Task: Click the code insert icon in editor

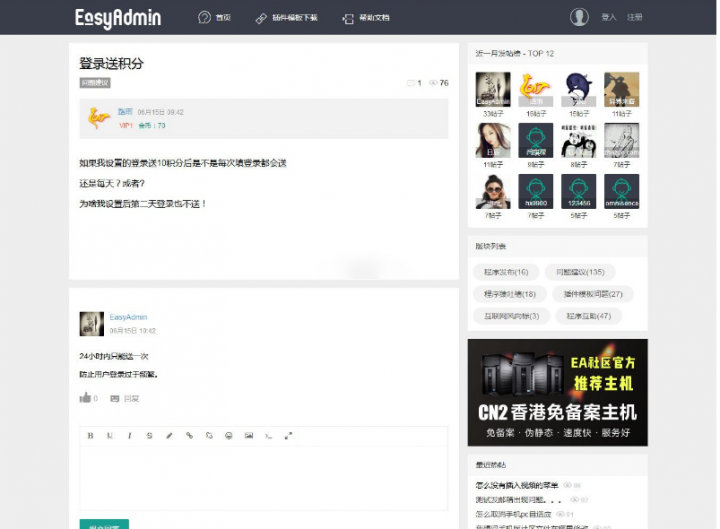Action: (x=268, y=435)
